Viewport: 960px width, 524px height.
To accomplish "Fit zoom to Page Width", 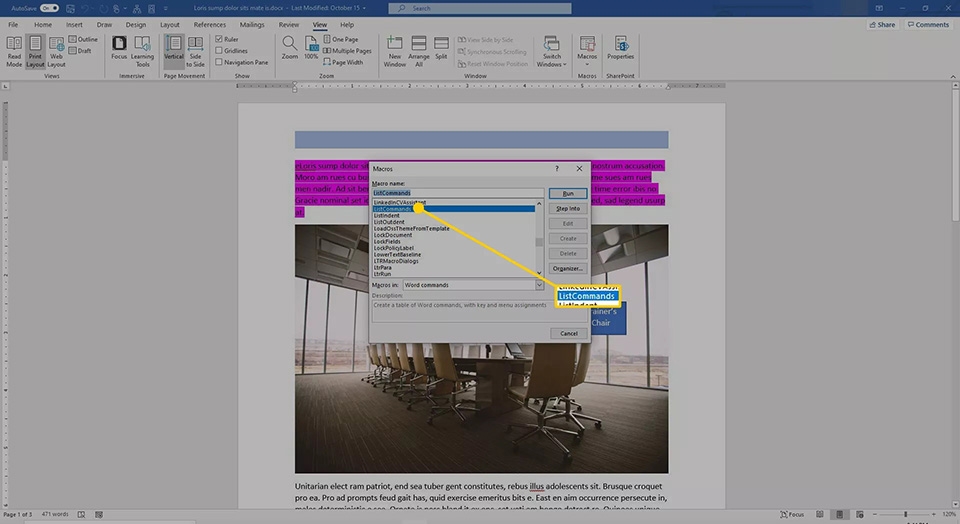I will click(343, 62).
